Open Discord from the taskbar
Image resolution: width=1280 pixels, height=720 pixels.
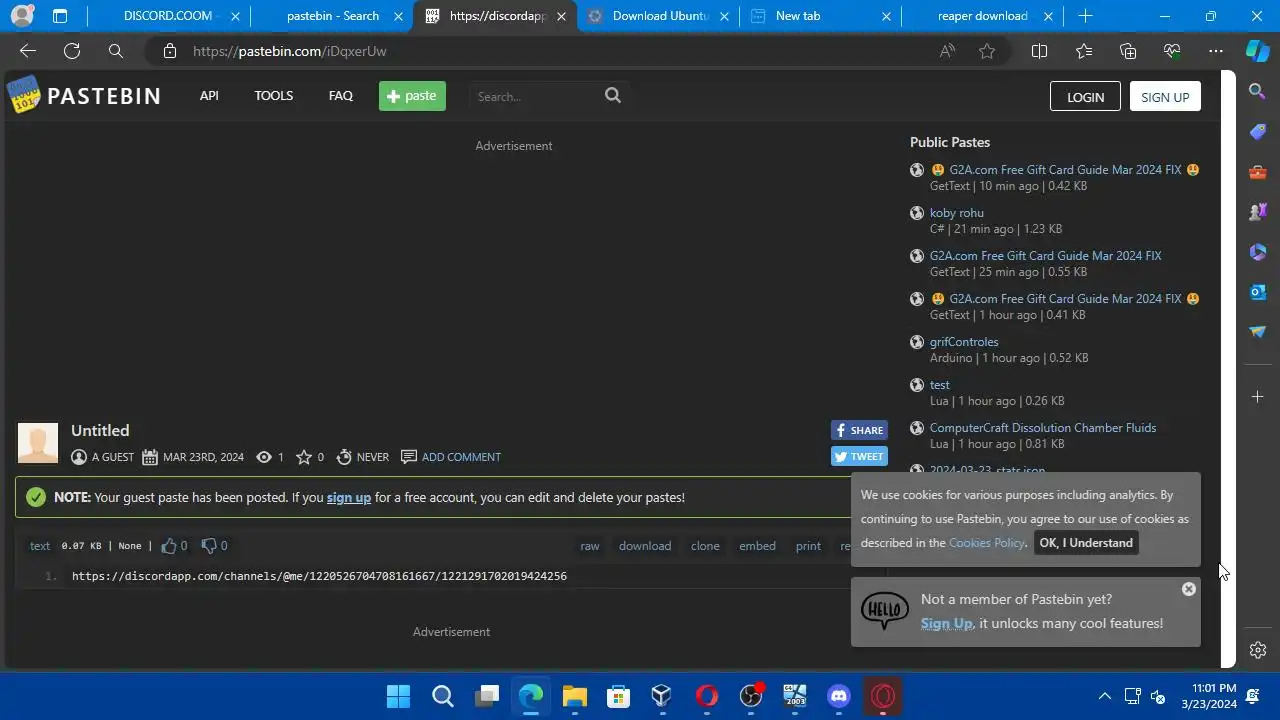click(x=839, y=696)
